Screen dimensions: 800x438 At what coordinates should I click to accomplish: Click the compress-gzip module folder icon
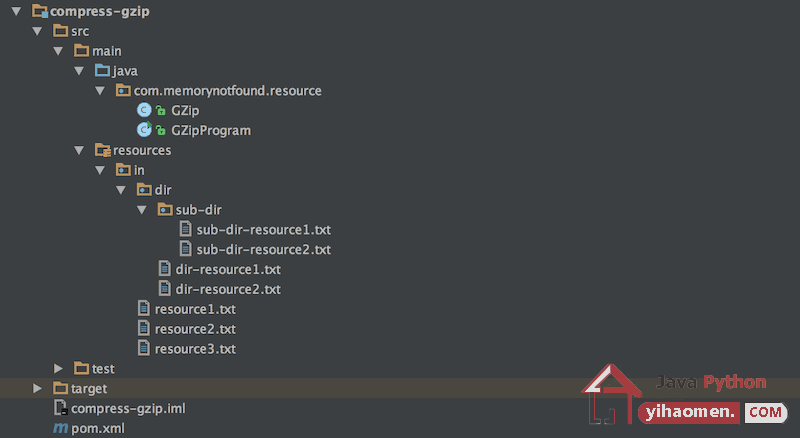(40, 11)
